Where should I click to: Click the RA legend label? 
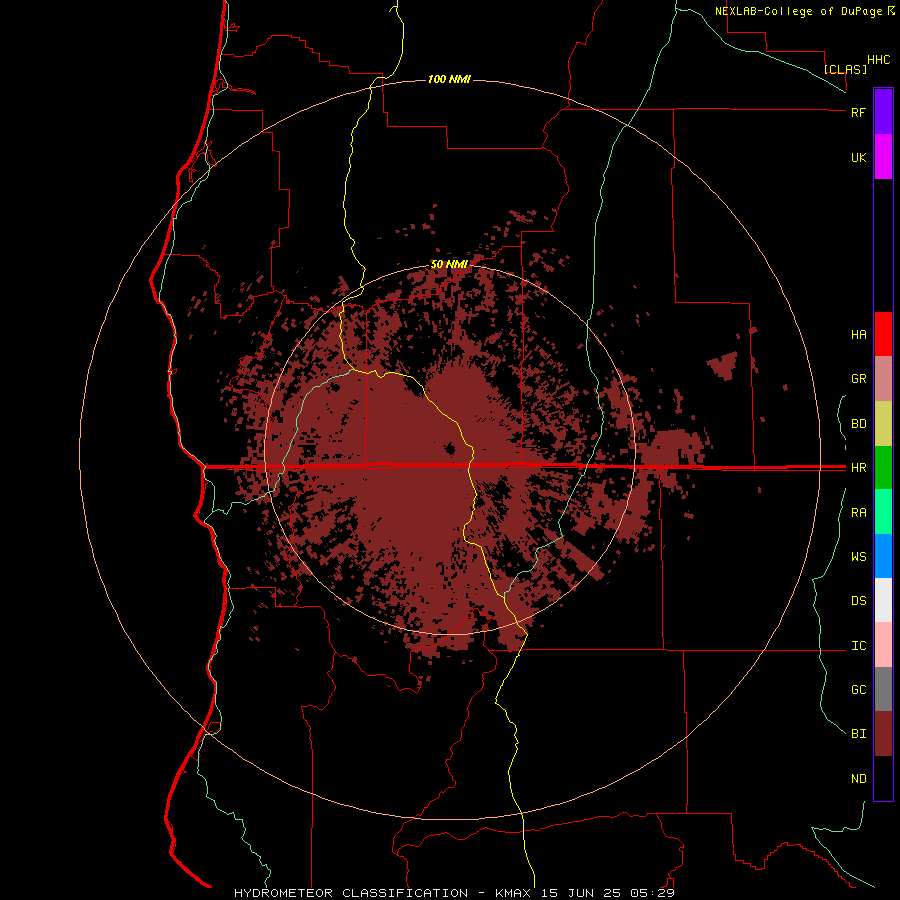(x=858, y=513)
